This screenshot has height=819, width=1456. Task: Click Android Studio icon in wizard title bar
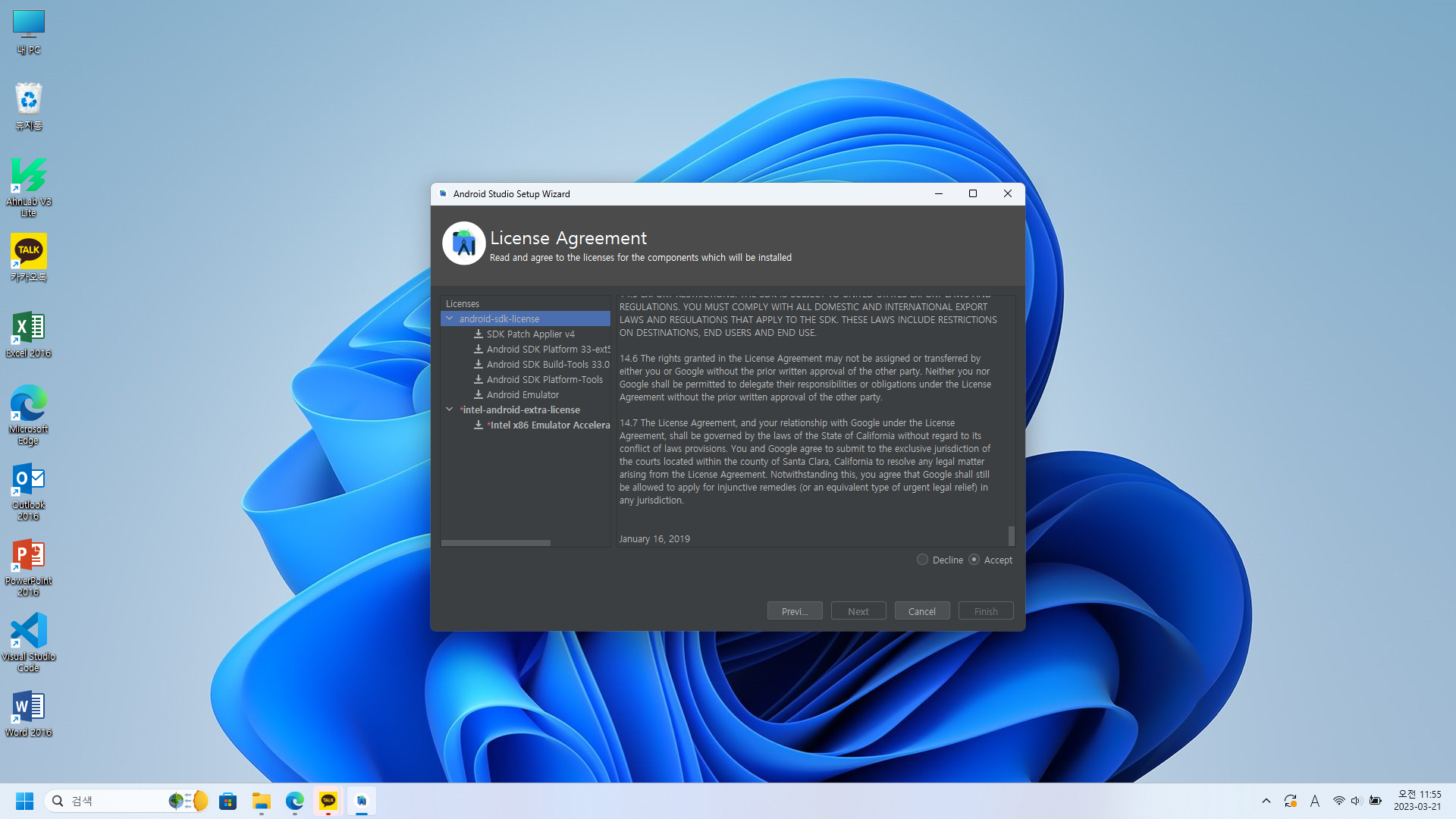[443, 194]
